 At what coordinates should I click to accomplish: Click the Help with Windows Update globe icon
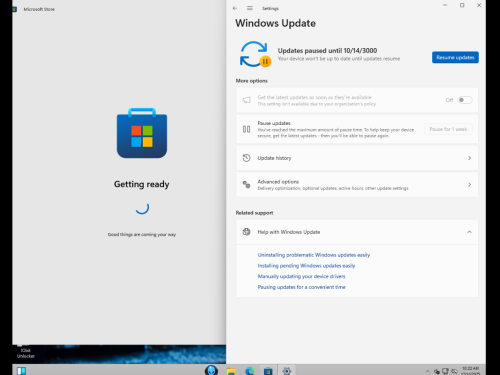click(246, 232)
